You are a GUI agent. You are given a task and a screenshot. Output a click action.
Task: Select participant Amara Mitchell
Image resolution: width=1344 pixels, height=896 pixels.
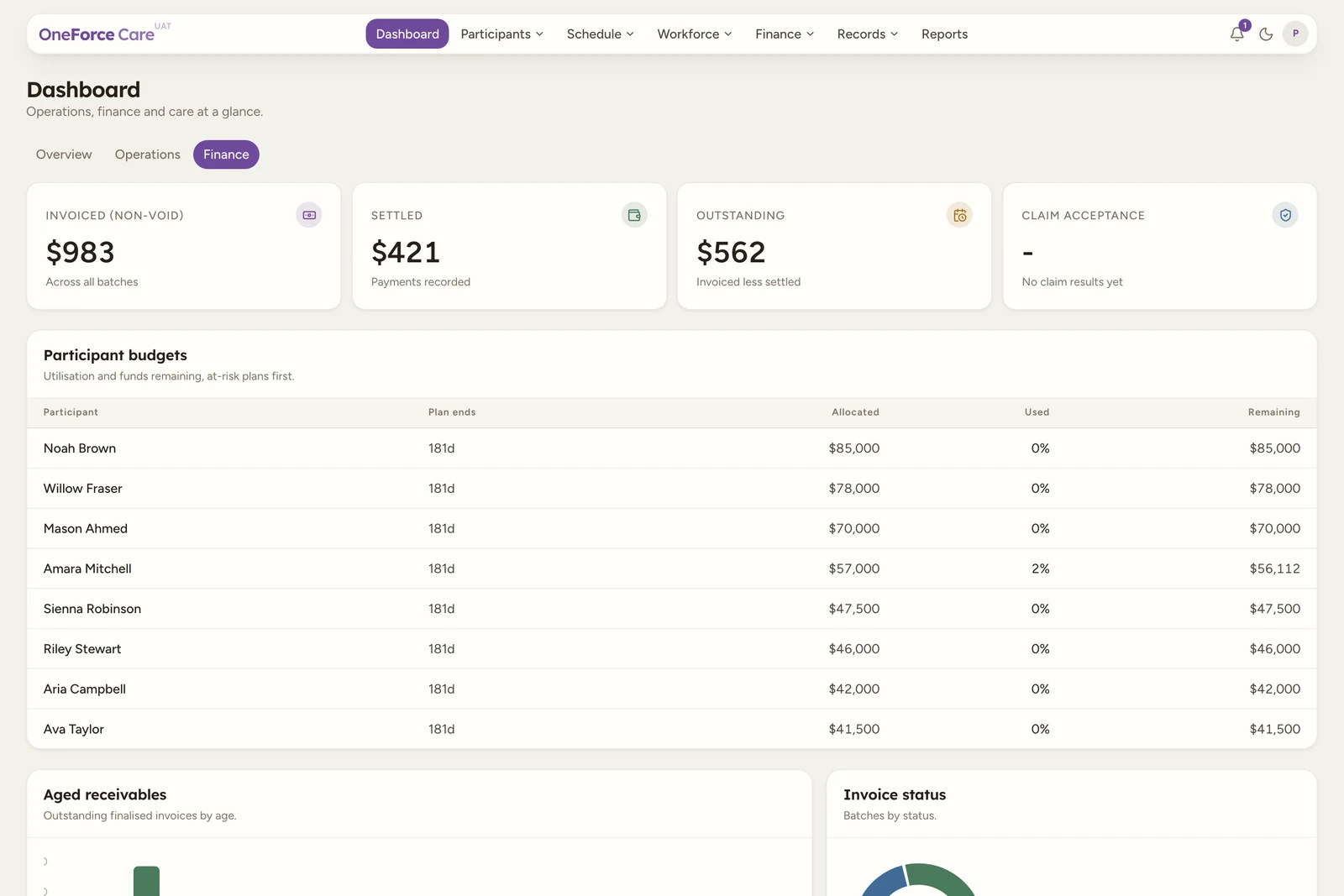tap(87, 569)
